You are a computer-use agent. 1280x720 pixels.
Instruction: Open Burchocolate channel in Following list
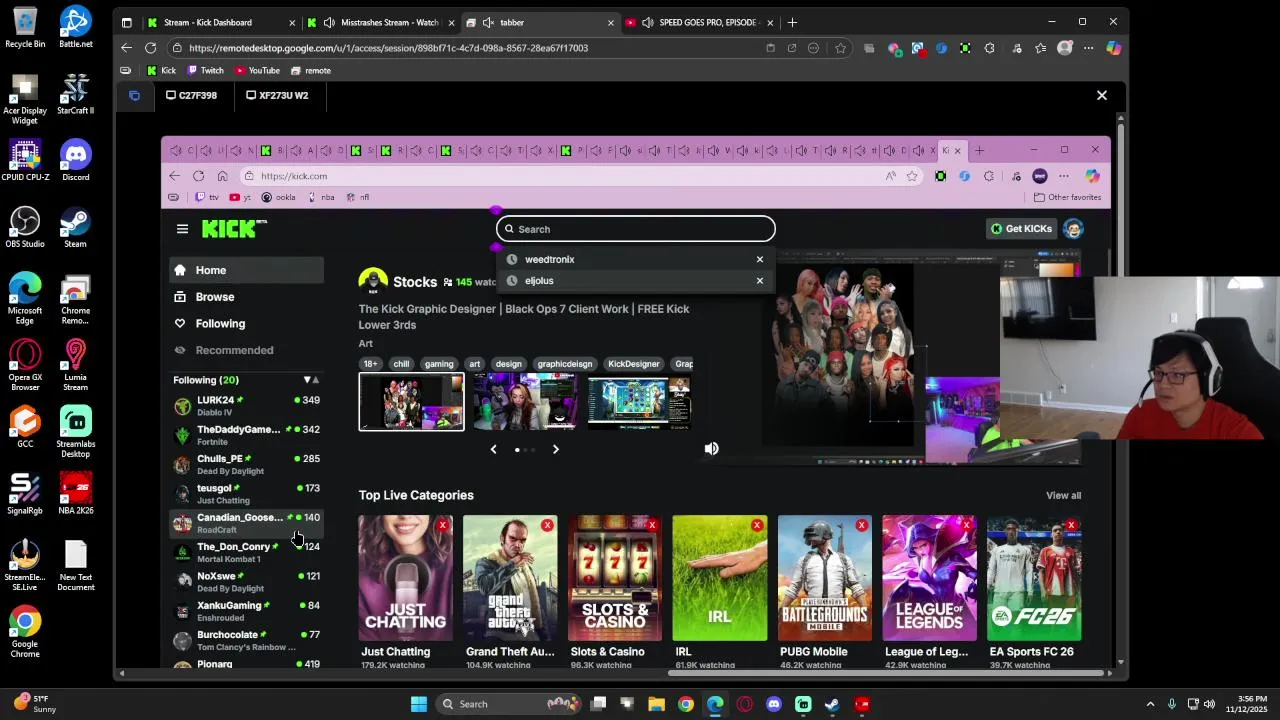[x=246, y=640]
